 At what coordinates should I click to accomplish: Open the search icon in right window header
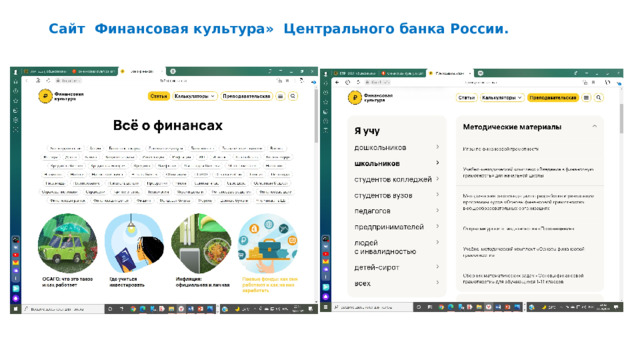[598, 98]
